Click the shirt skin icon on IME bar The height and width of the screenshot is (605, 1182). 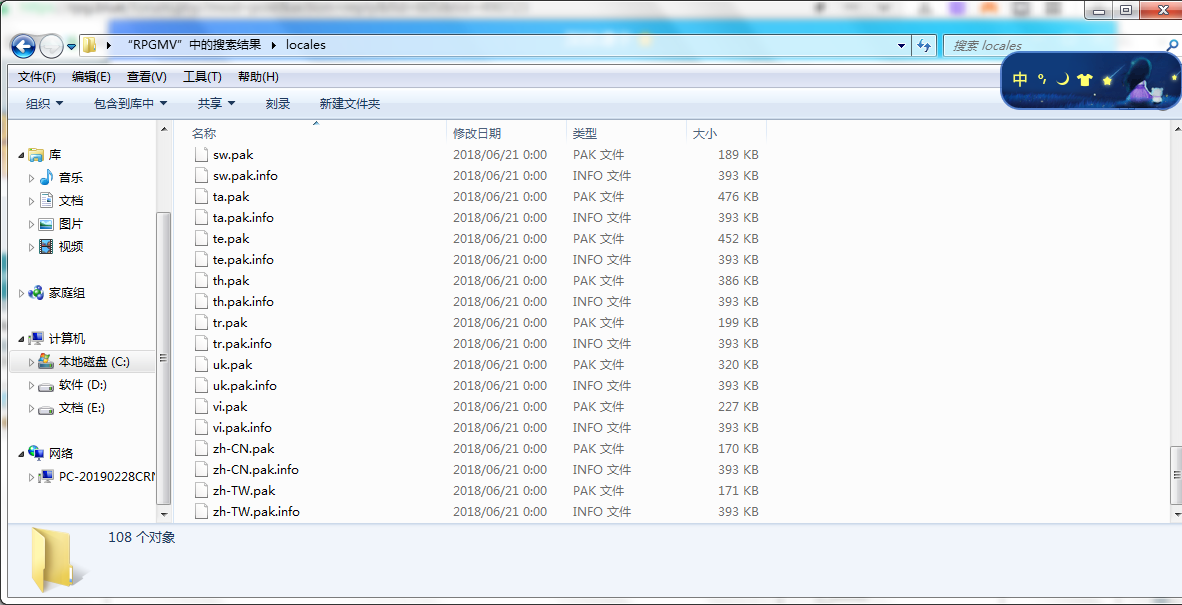click(x=1085, y=80)
